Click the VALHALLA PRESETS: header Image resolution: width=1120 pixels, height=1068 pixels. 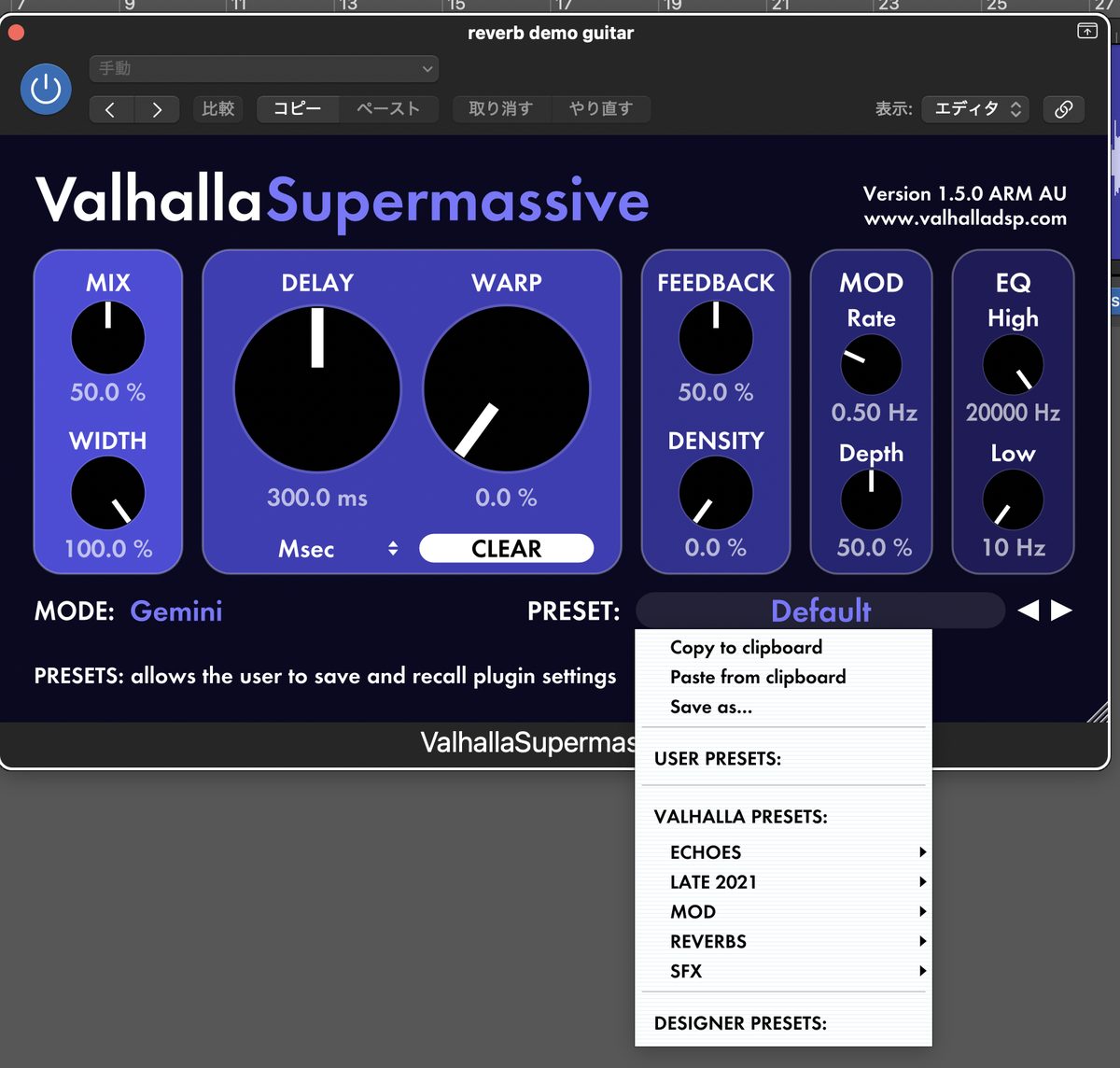coord(740,817)
